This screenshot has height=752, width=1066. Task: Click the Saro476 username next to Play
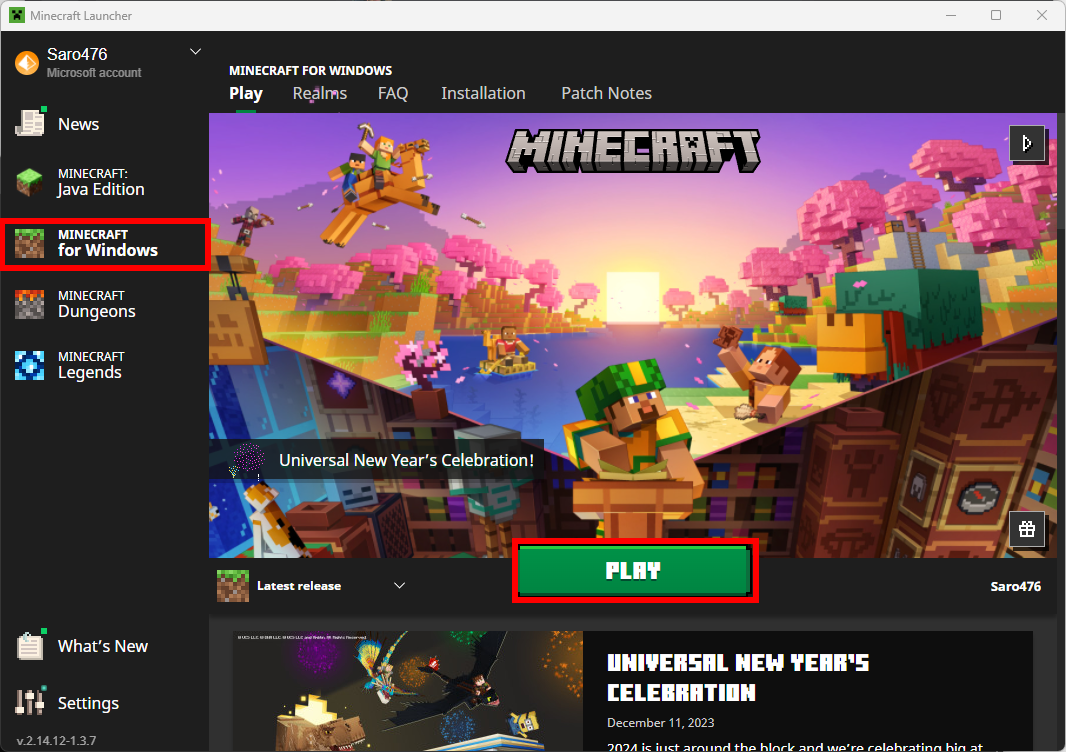click(x=1015, y=586)
